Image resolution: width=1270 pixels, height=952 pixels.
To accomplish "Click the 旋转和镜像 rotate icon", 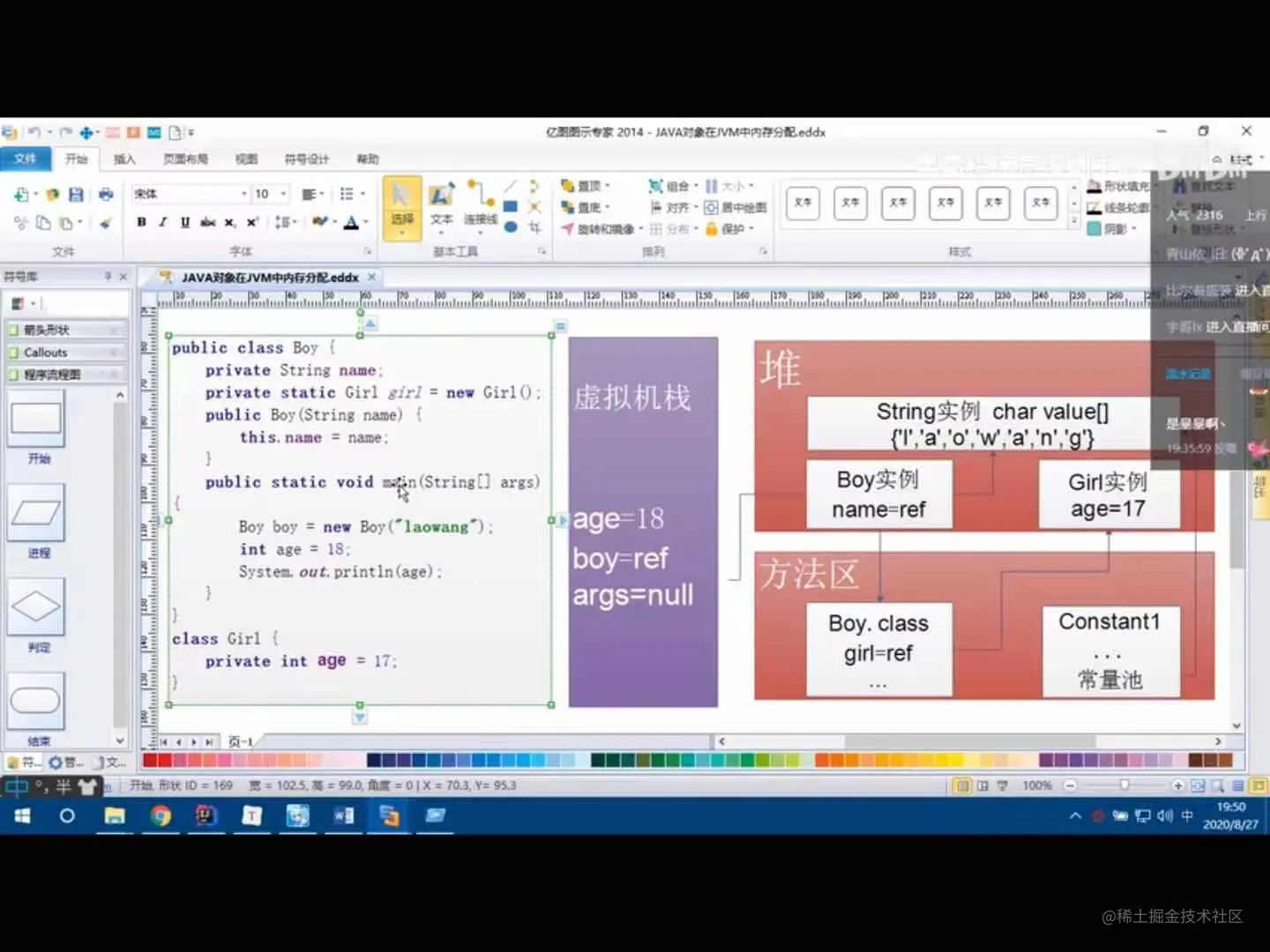I will [x=568, y=228].
